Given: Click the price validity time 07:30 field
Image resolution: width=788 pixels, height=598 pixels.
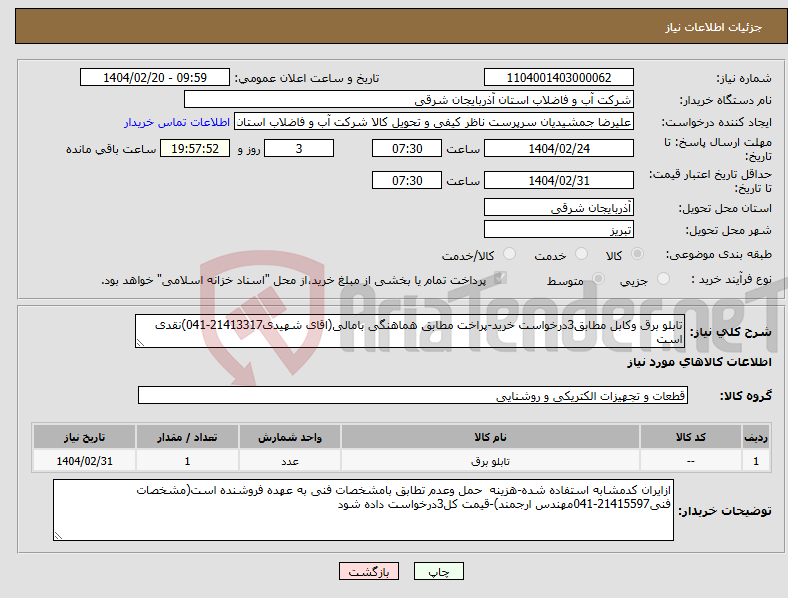Looking at the screenshot, I should [x=407, y=180].
